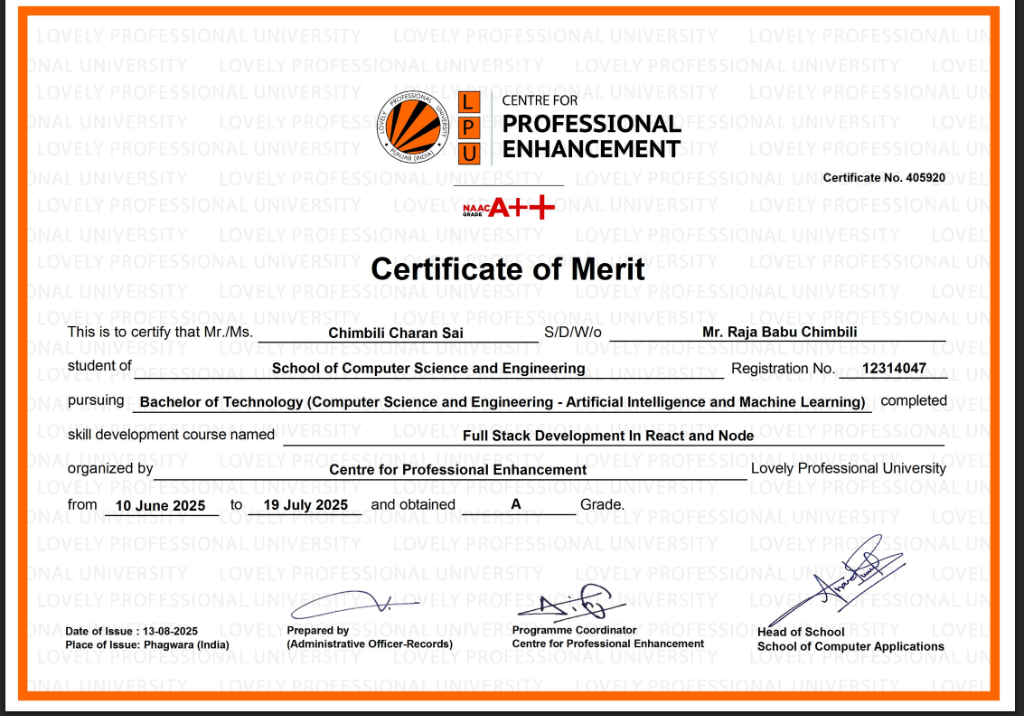Click the start date 10 June 2025
This screenshot has height=716, width=1024.
(x=160, y=505)
